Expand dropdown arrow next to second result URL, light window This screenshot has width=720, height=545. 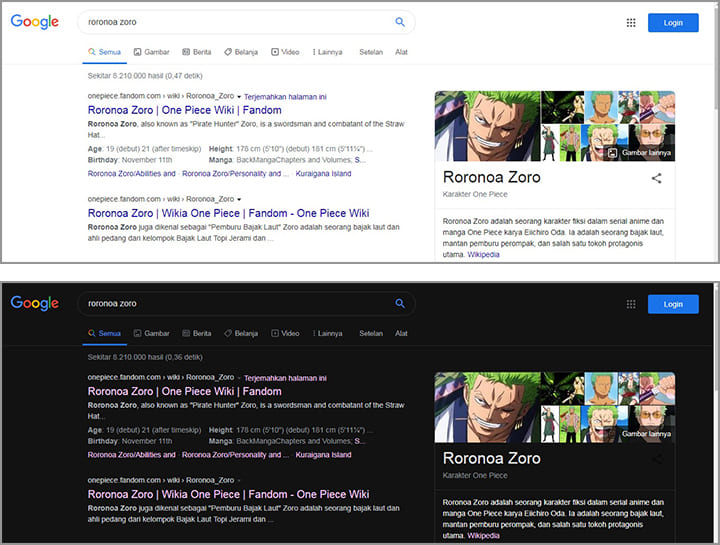click(x=239, y=200)
